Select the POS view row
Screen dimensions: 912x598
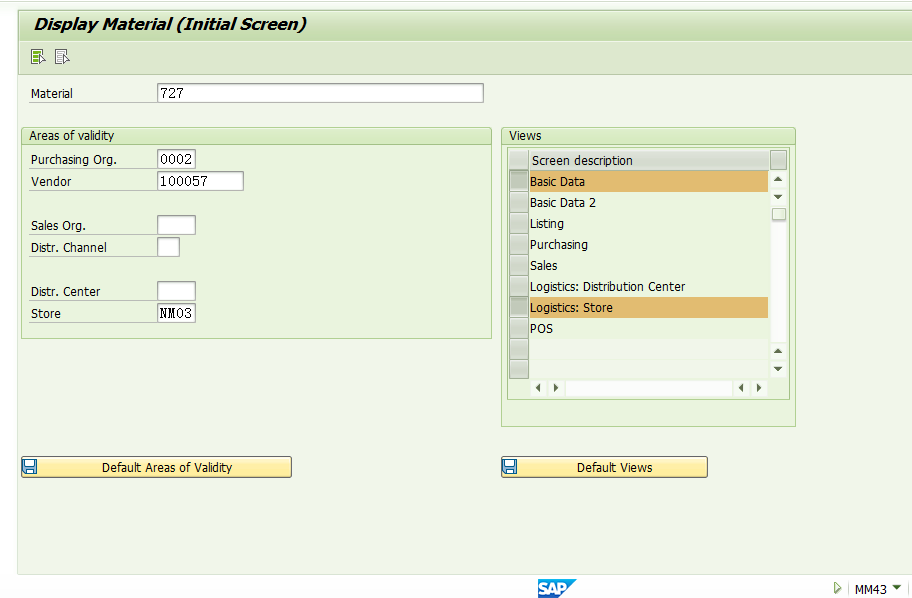tap(649, 328)
